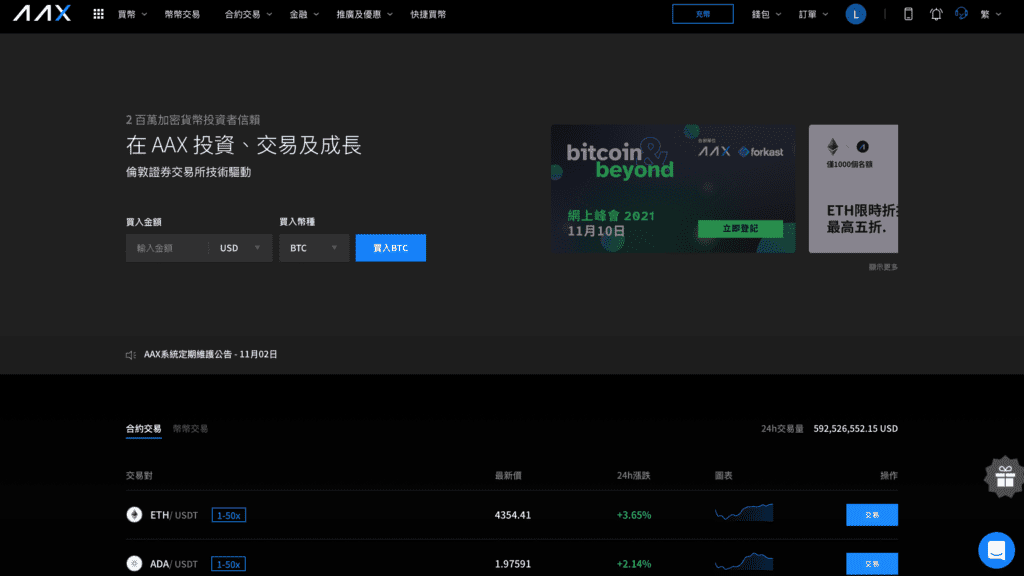1024x576 pixels.
Task: Click the 最新價 column header
Action: tap(508, 475)
